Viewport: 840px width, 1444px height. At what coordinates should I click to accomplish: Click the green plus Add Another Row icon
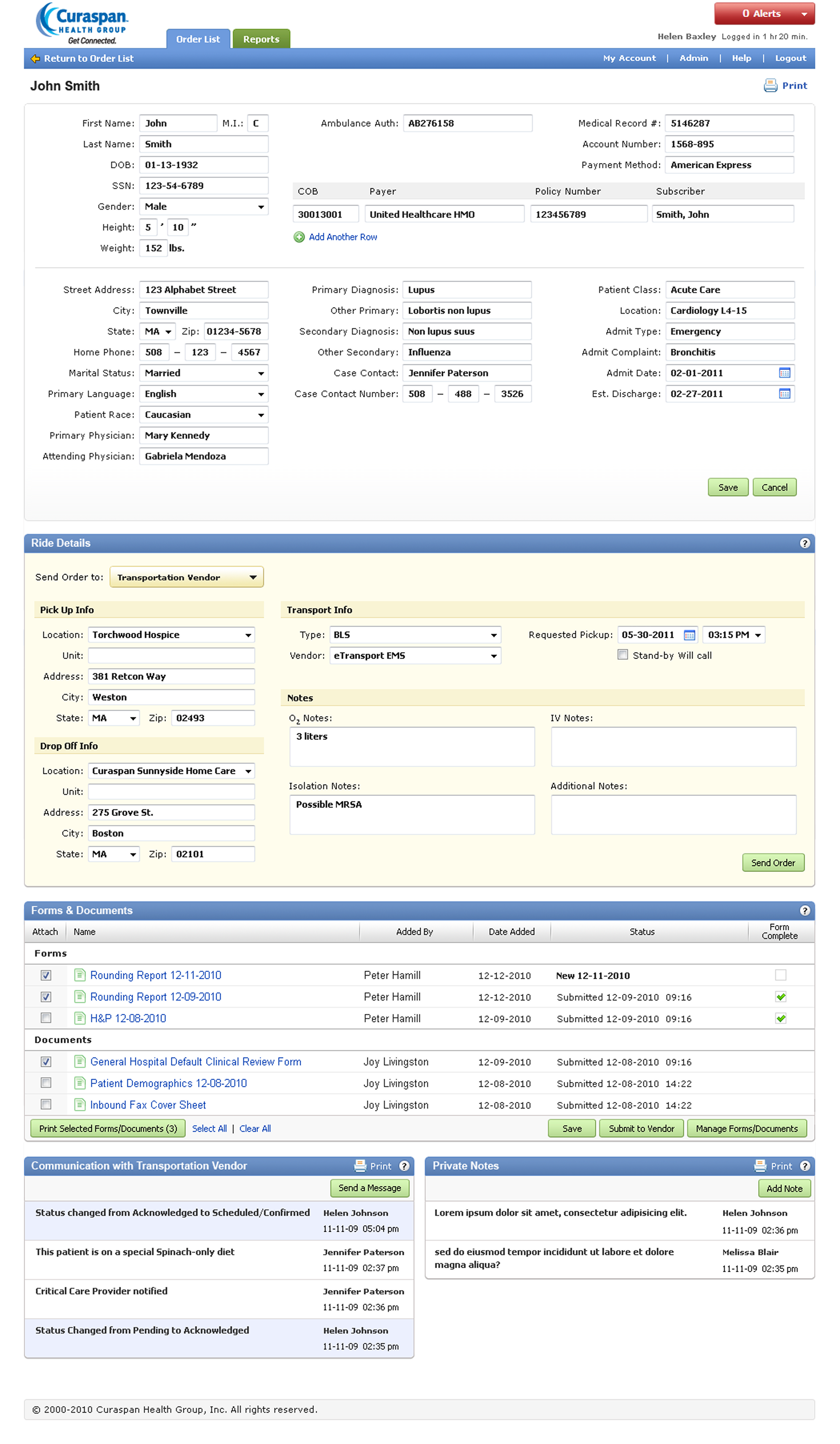click(x=299, y=237)
